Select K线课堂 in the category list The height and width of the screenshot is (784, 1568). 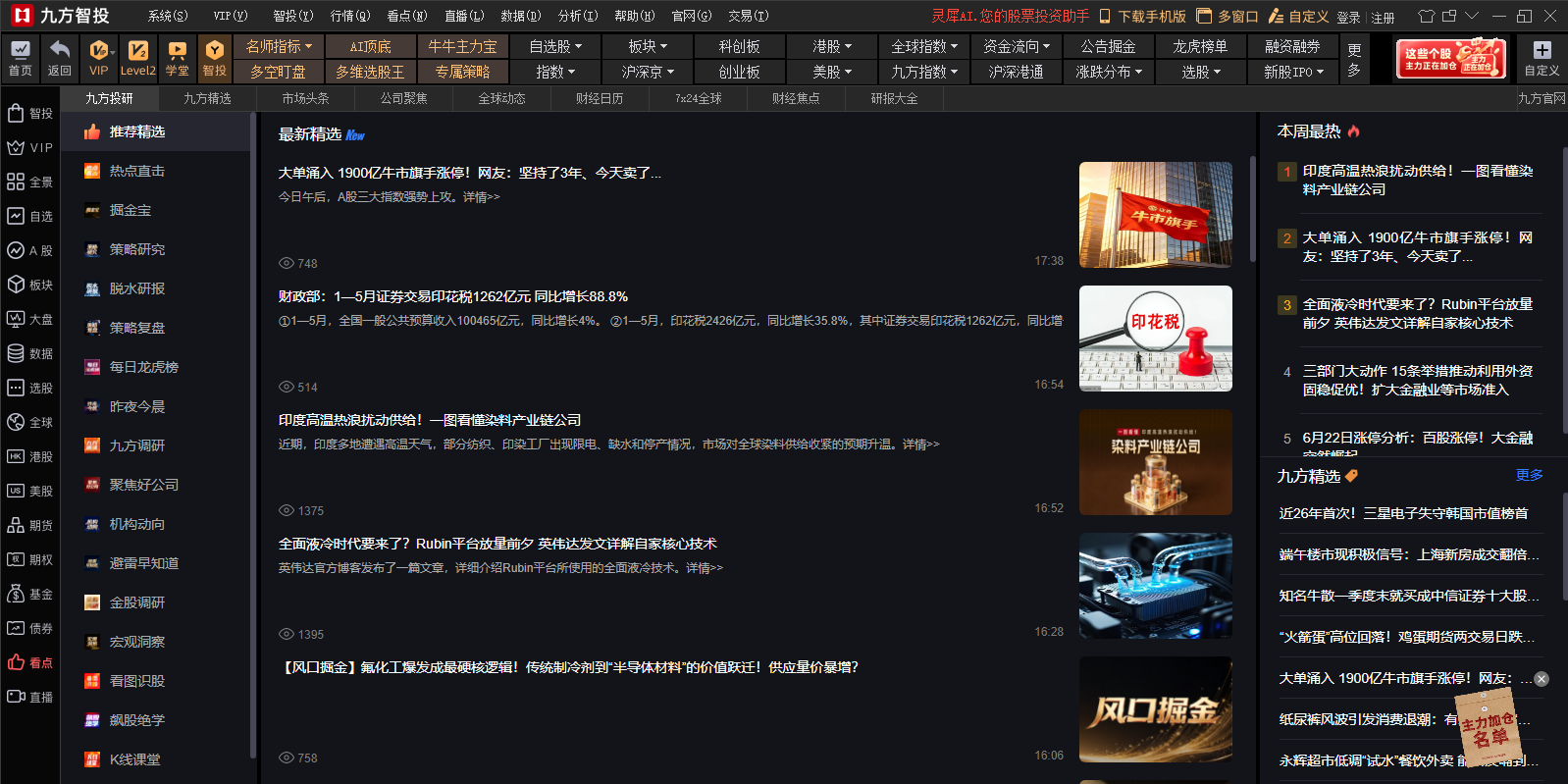(x=155, y=759)
